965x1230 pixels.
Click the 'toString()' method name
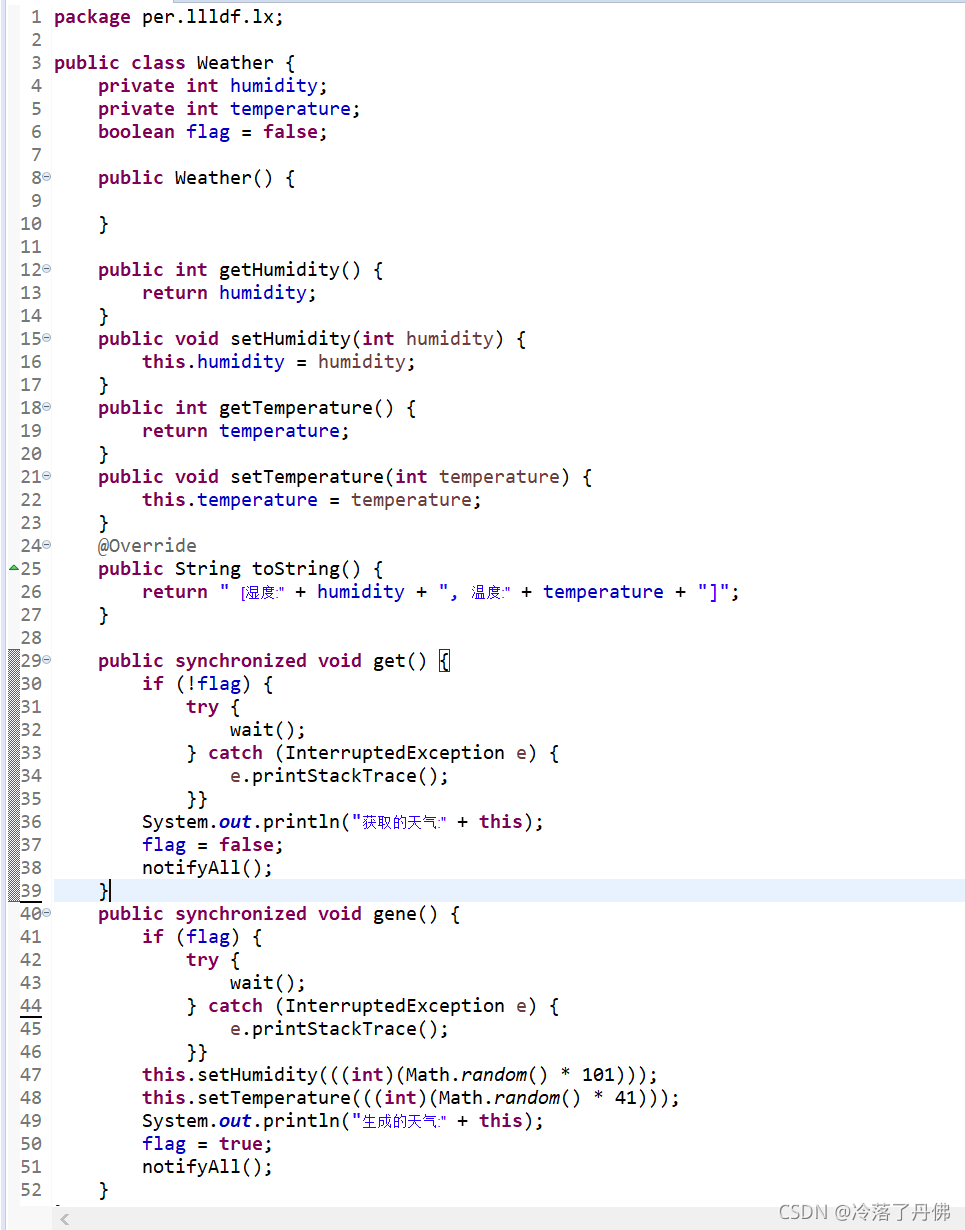307,569
